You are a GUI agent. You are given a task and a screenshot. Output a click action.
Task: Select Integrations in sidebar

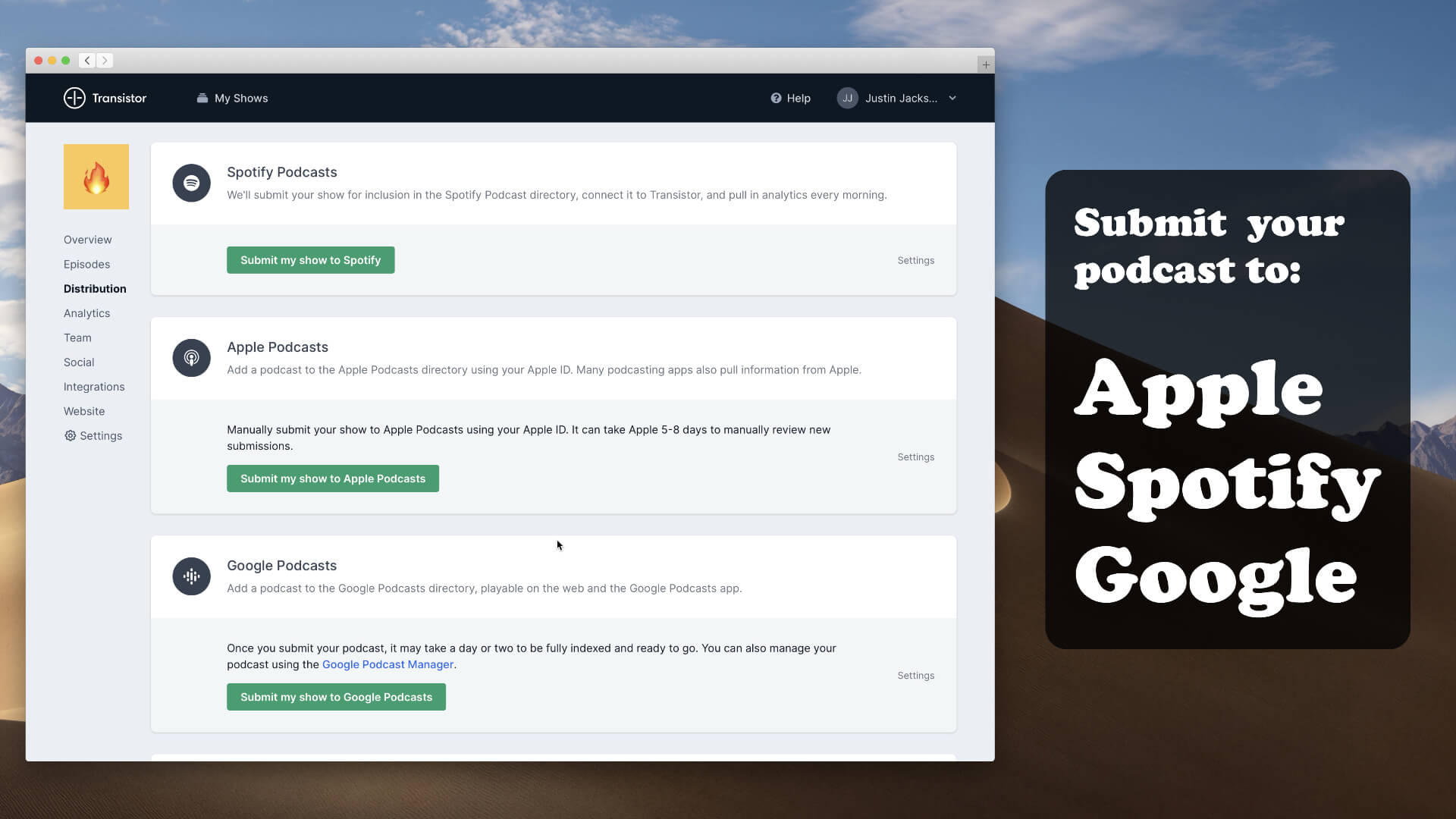pyautogui.click(x=94, y=386)
